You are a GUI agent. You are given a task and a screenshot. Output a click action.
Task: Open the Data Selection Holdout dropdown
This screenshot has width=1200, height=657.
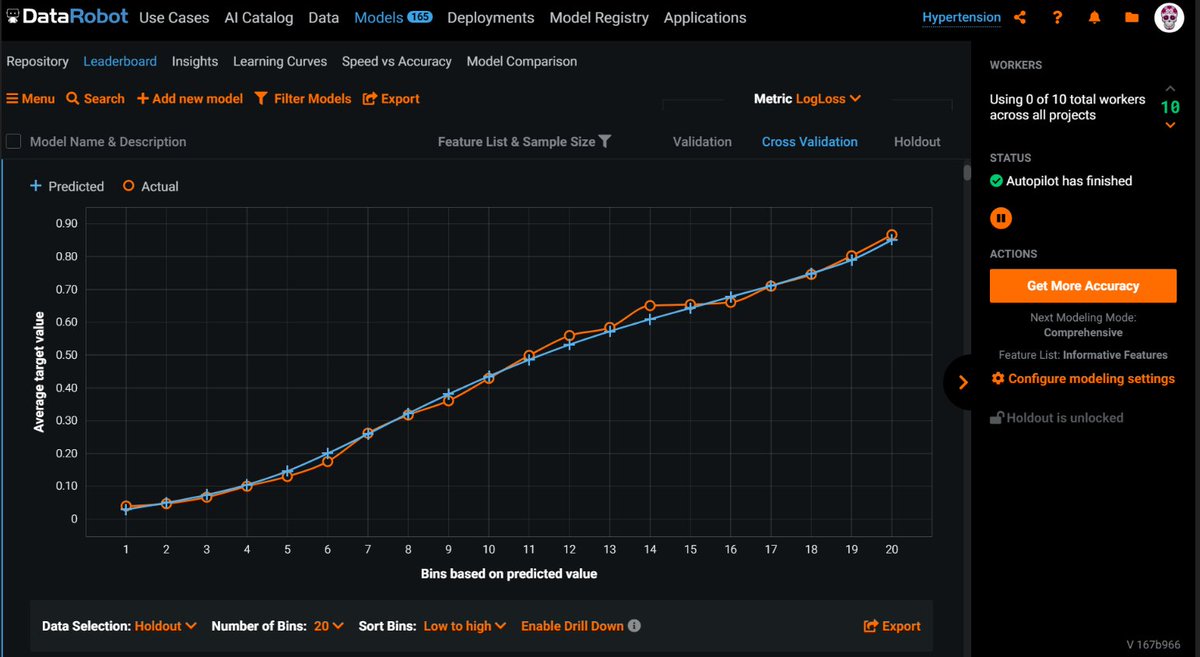click(165, 626)
